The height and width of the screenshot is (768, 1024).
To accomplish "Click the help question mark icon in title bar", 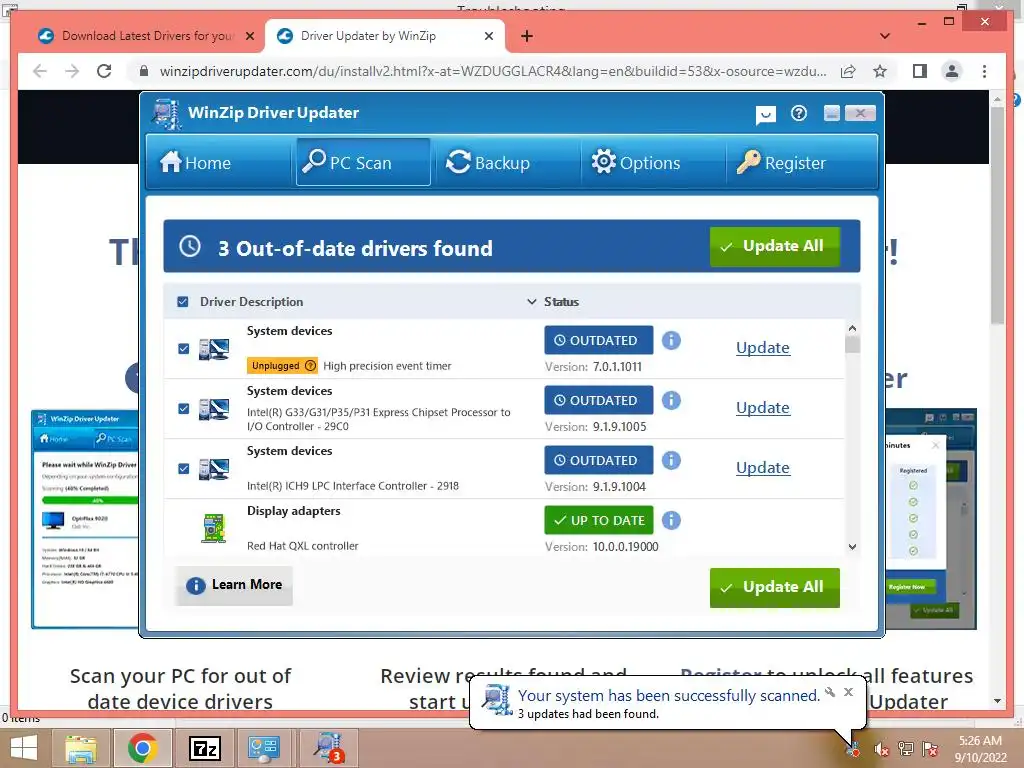I will [799, 114].
